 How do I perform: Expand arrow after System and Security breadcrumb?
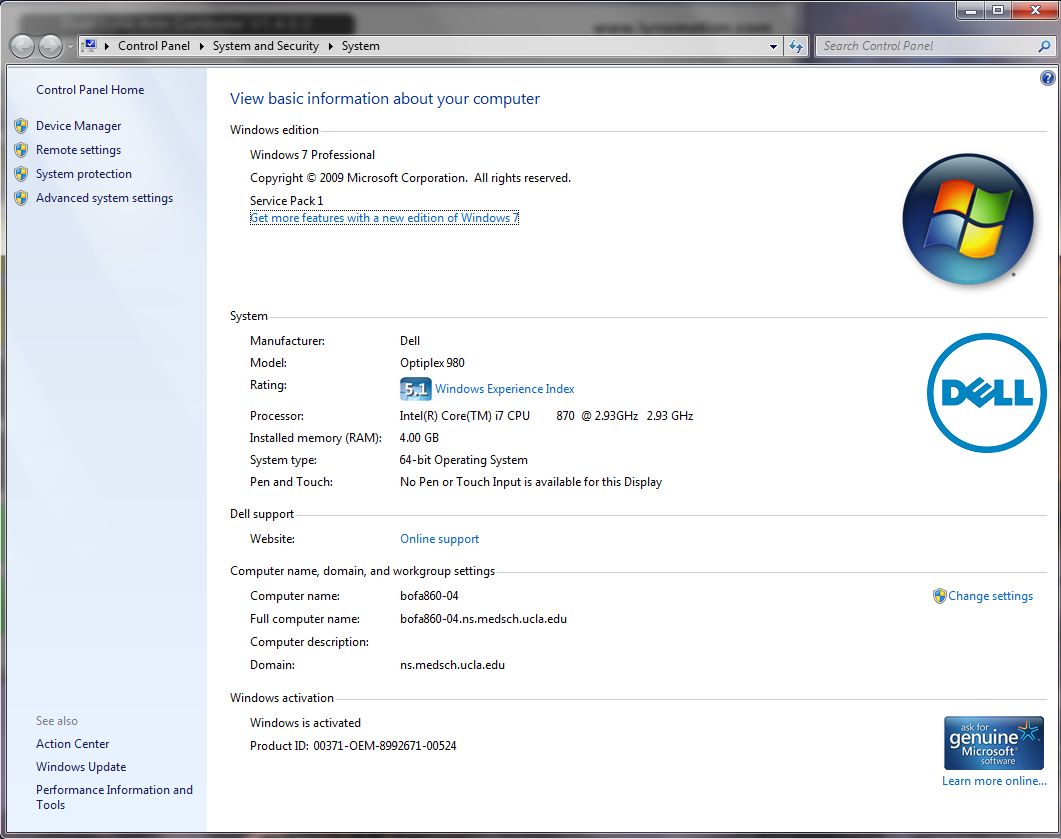330,46
